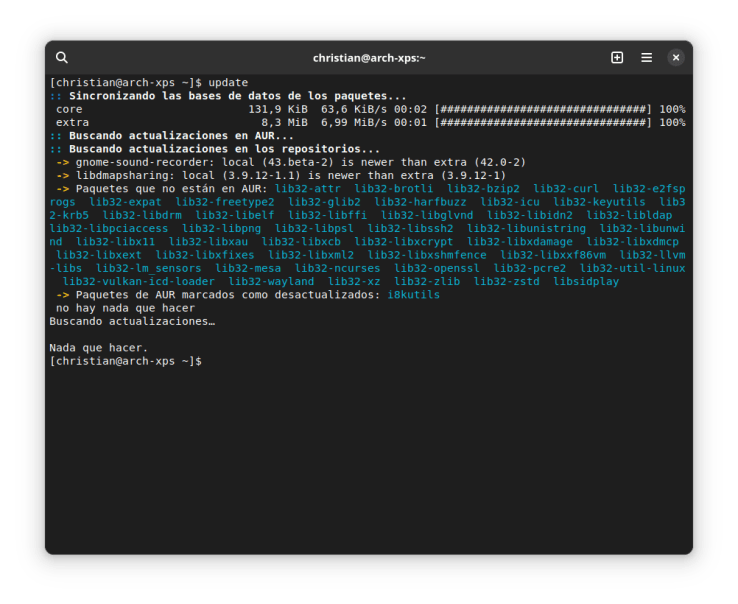The height and width of the screenshot is (604, 738).
Task: Click package name lib32-libxdmcp
Action: point(632,242)
